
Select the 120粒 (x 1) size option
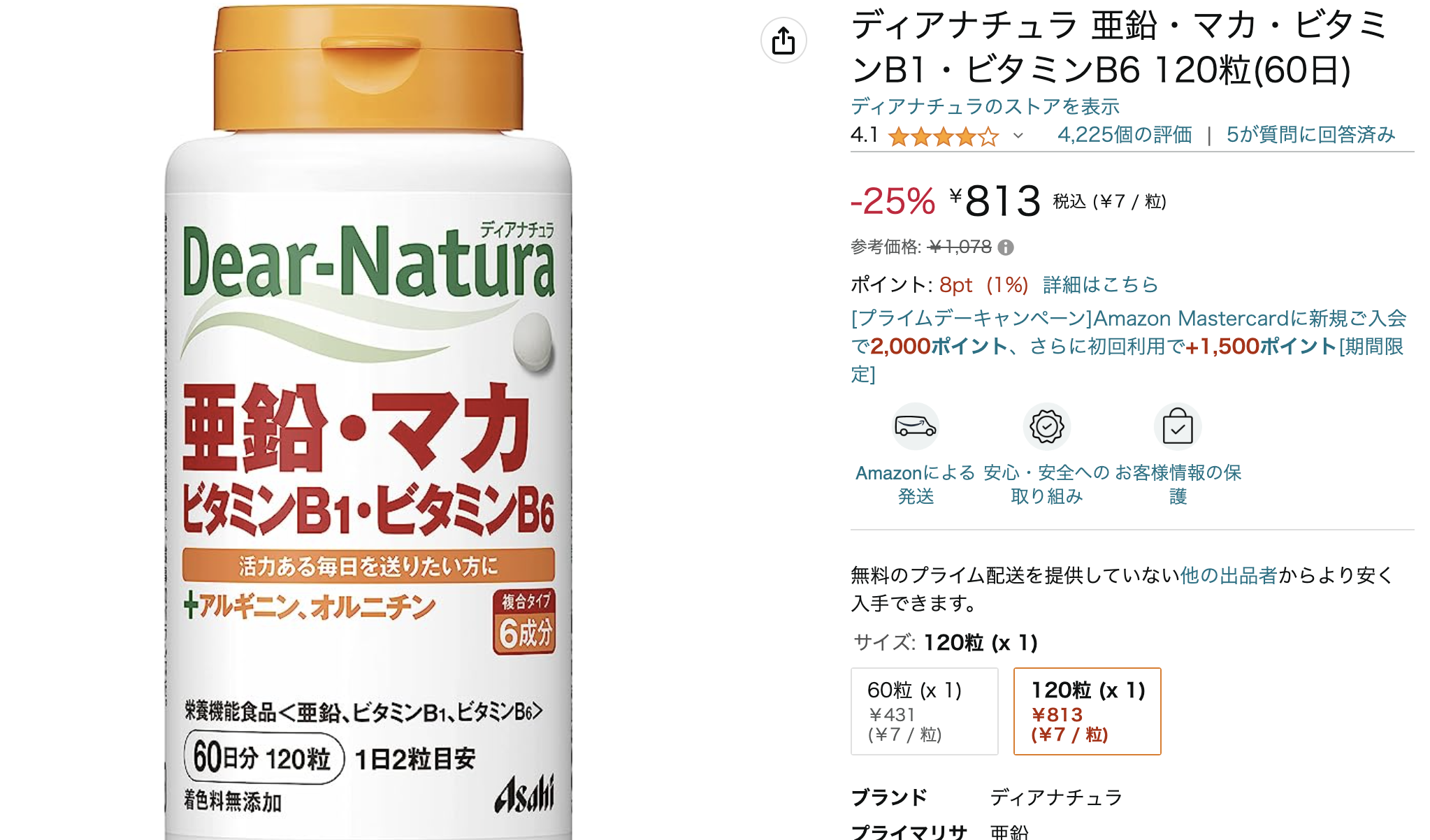tap(1087, 711)
